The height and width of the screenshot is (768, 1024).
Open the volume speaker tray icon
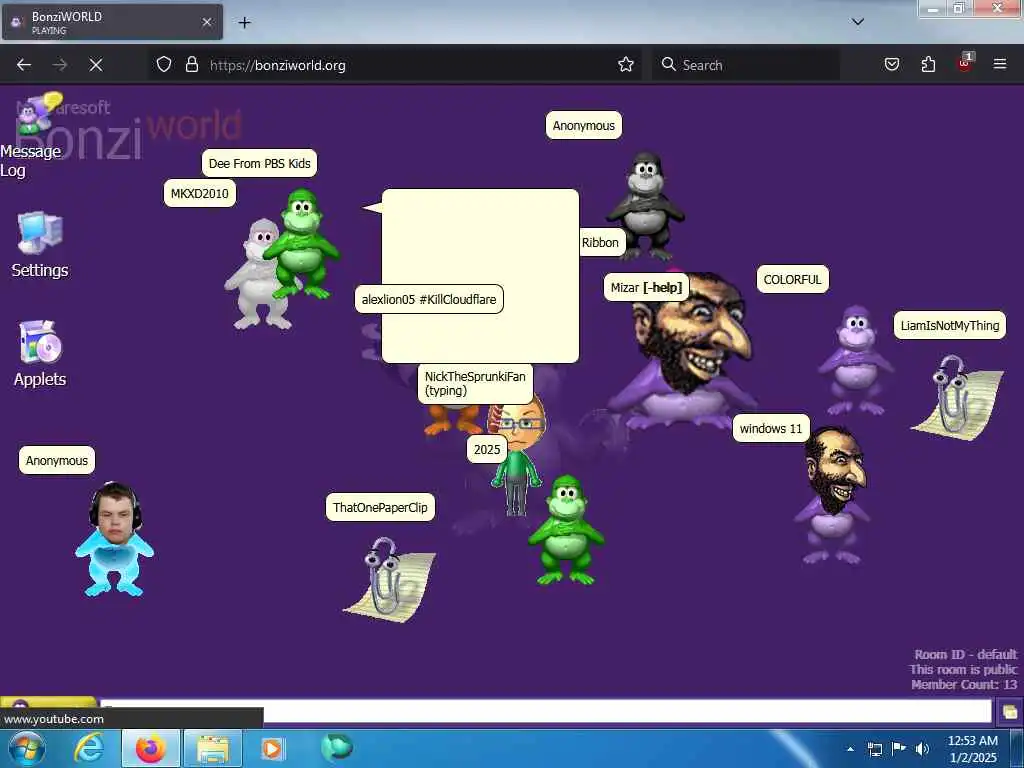(922, 749)
